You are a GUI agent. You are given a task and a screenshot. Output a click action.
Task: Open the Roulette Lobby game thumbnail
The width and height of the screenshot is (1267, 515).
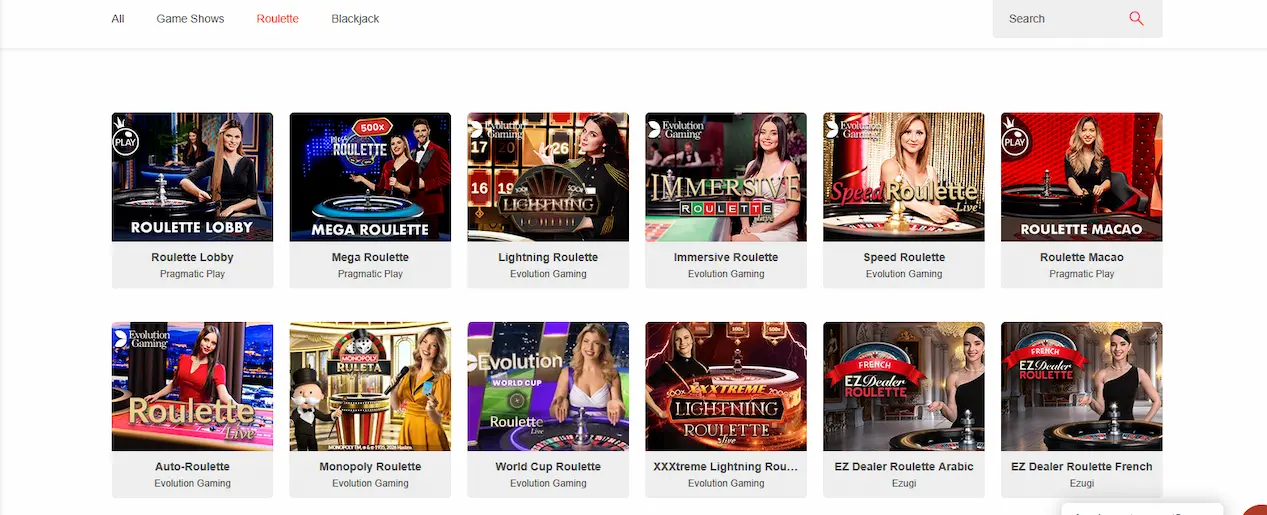tap(192, 177)
